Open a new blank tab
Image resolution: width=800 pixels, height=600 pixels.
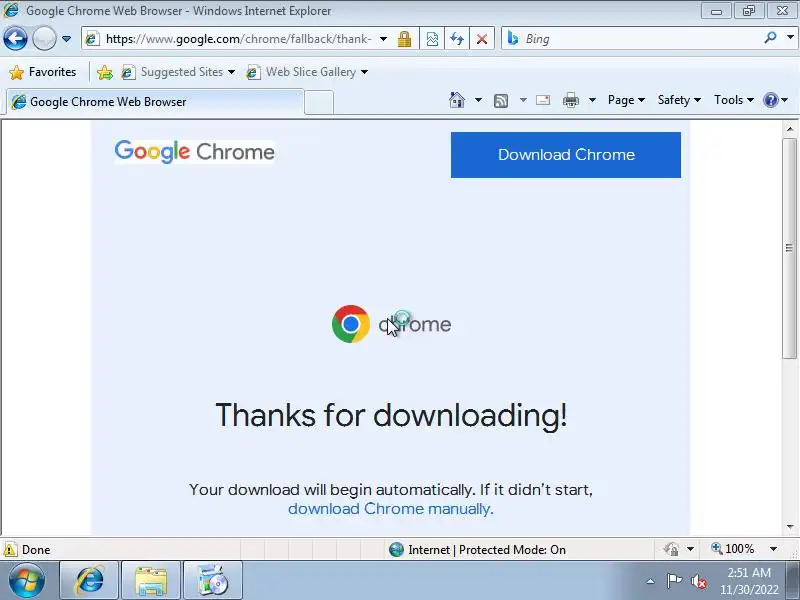pyautogui.click(x=319, y=102)
